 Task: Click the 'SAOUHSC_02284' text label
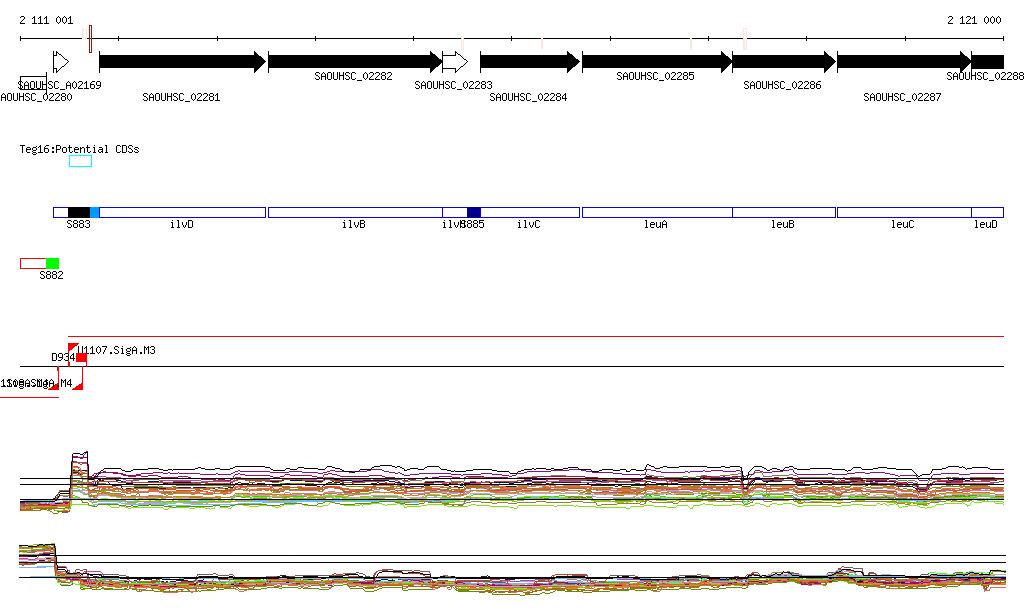[x=528, y=97]
